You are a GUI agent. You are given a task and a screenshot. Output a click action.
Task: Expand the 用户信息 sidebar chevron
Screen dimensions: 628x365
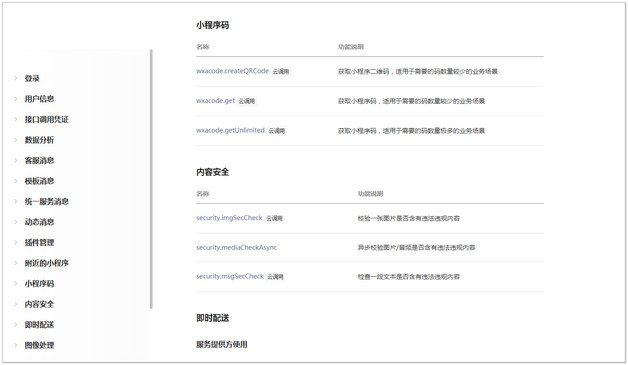point(16,99)
